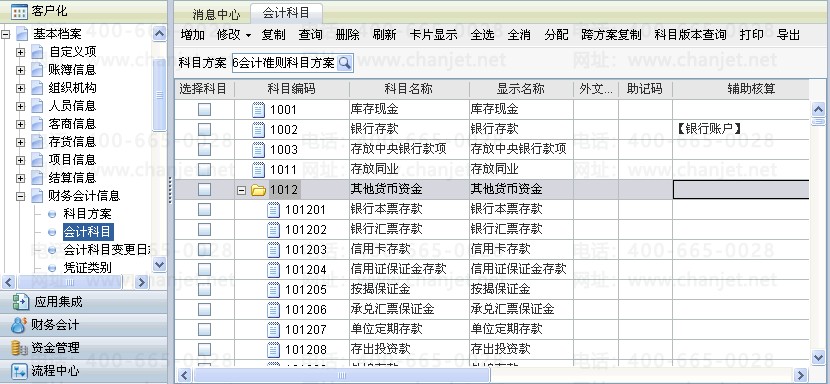The width and height of the screenshot is (830, 384).
Task: Click the 财务会计 person icon
Action: click(19, 325)
